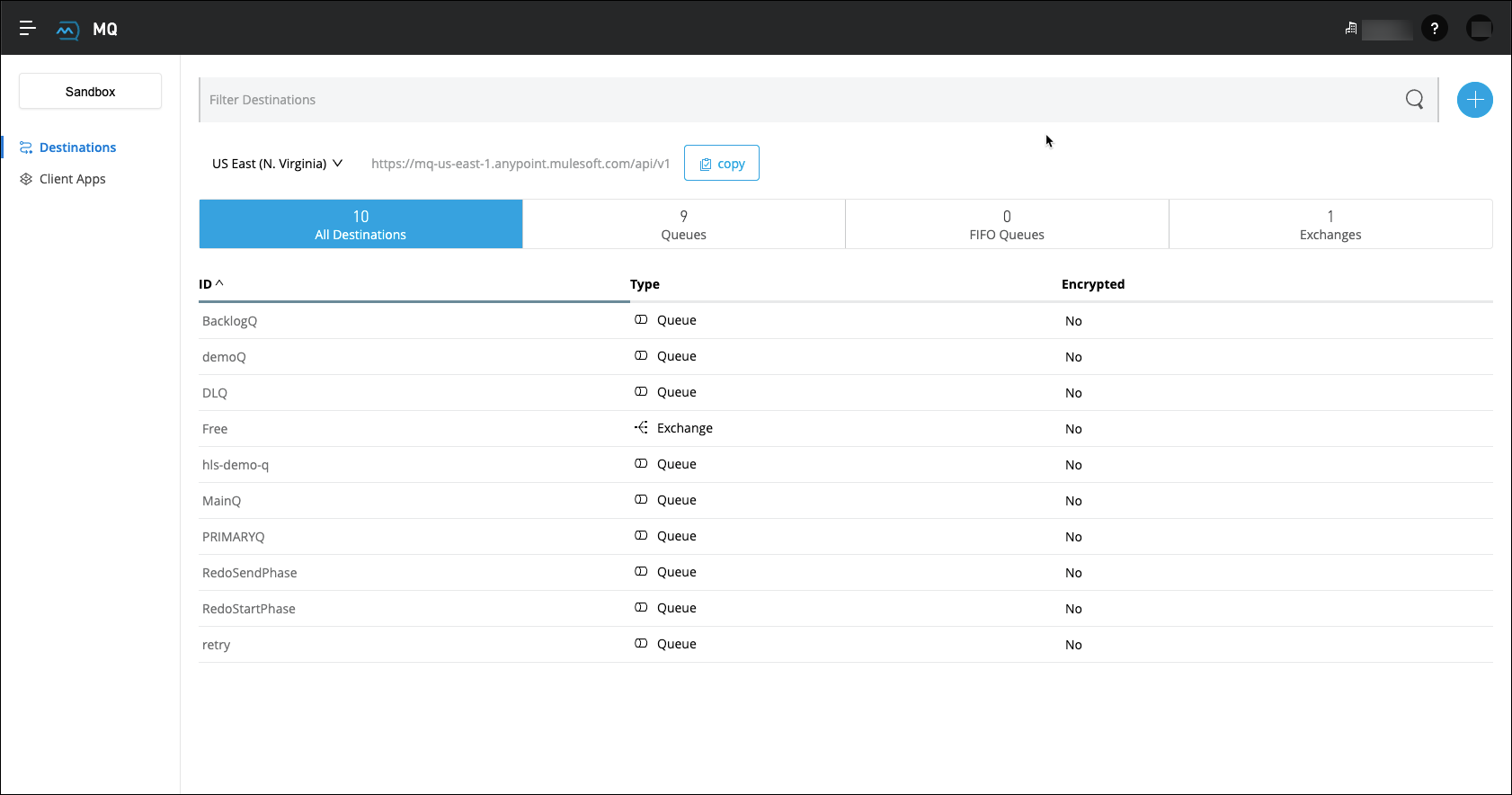Click the Exchange type icon for Free
Image resolution: width=1512 pixels, height=795 pixels.
click(641, 428)
